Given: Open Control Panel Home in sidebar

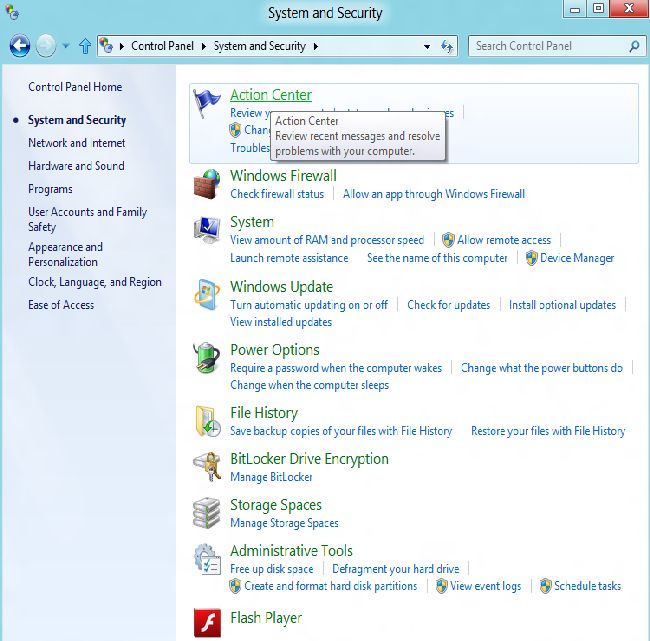Looking at the screenshot, I should coord(75,87).
